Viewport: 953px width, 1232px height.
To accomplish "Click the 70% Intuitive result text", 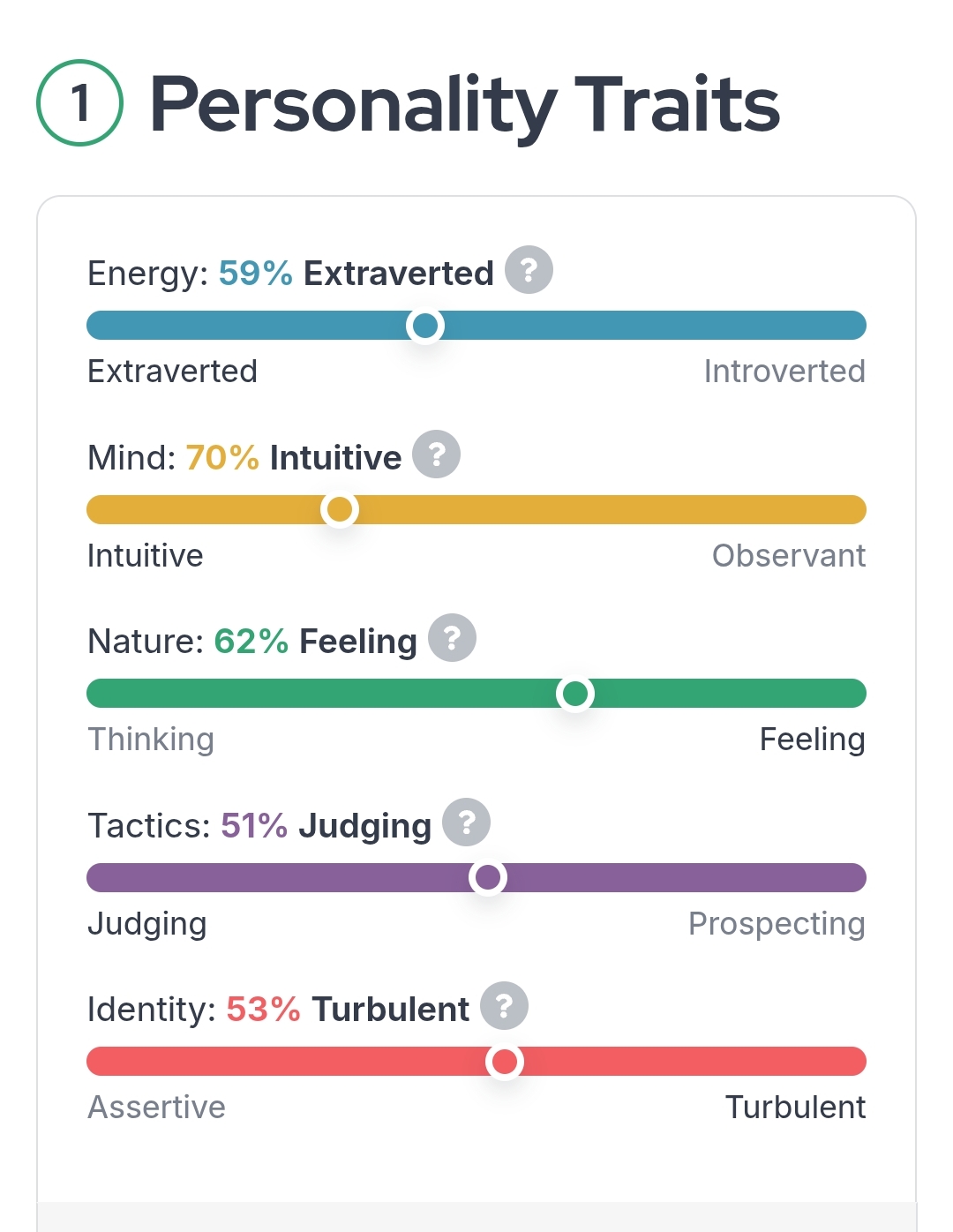I will pyautogui.click(x=293, y=458).
